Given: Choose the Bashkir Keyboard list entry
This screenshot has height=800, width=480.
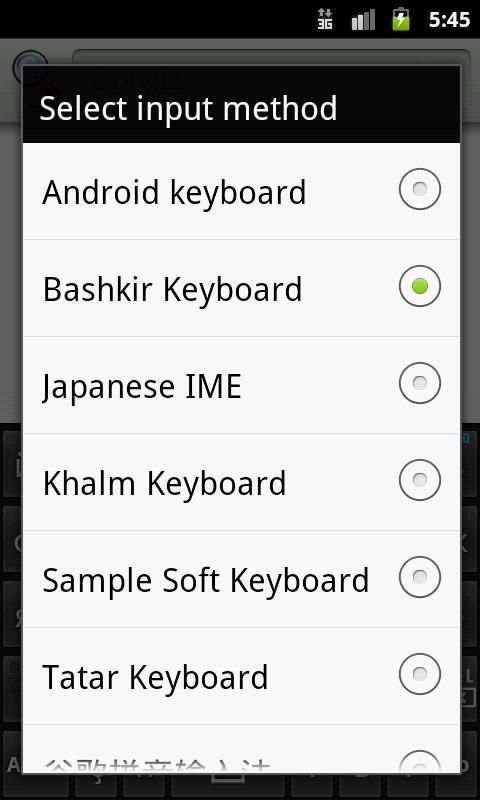Looking at the screenshot, I should click(x=241, y=288).
